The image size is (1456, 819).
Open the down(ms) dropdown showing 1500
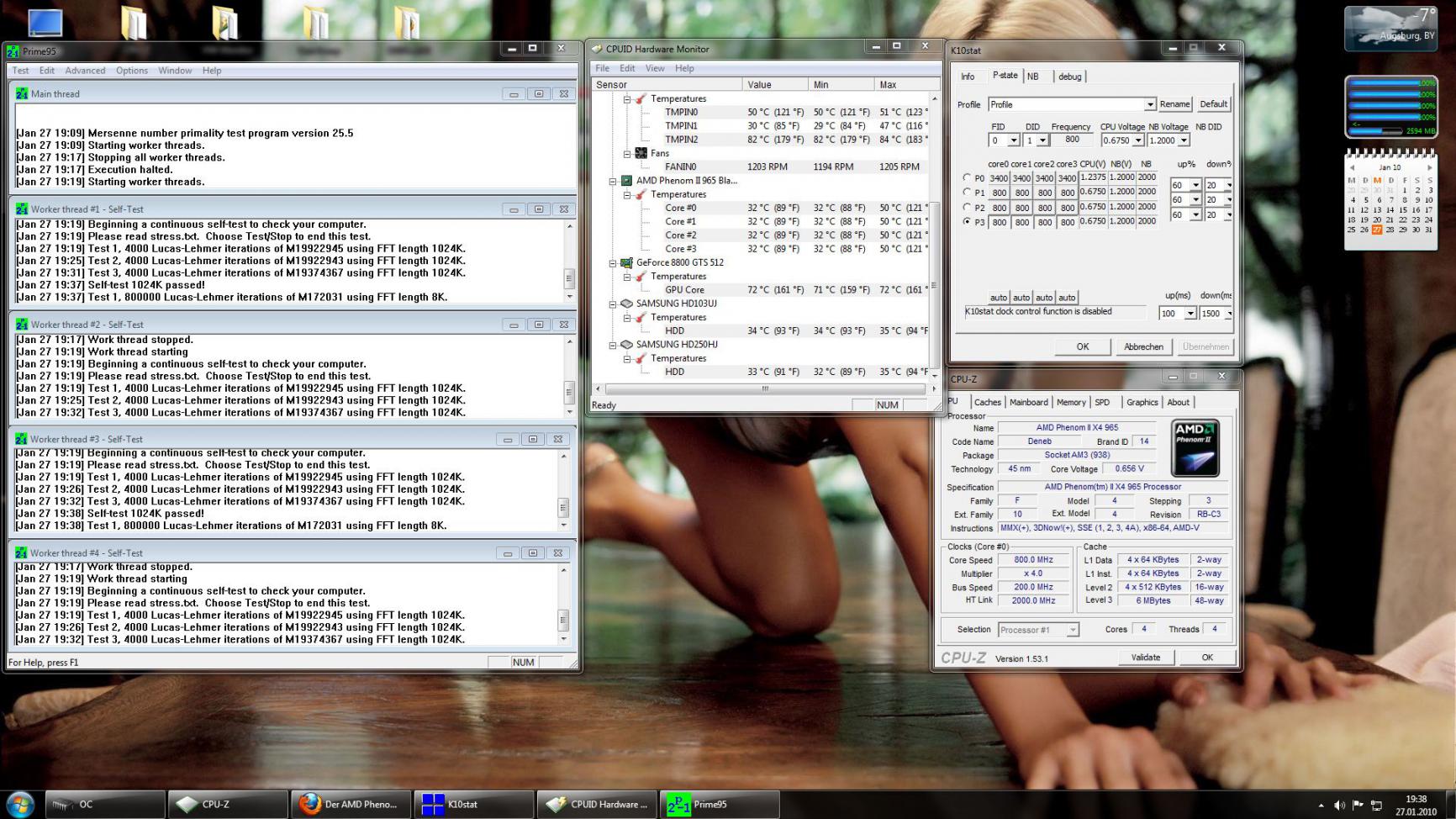(x=1229, y=314)
